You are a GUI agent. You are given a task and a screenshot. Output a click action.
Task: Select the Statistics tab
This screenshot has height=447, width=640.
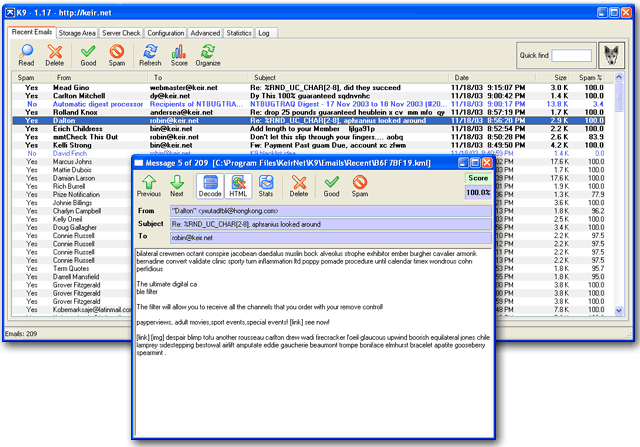pos(239,33)
